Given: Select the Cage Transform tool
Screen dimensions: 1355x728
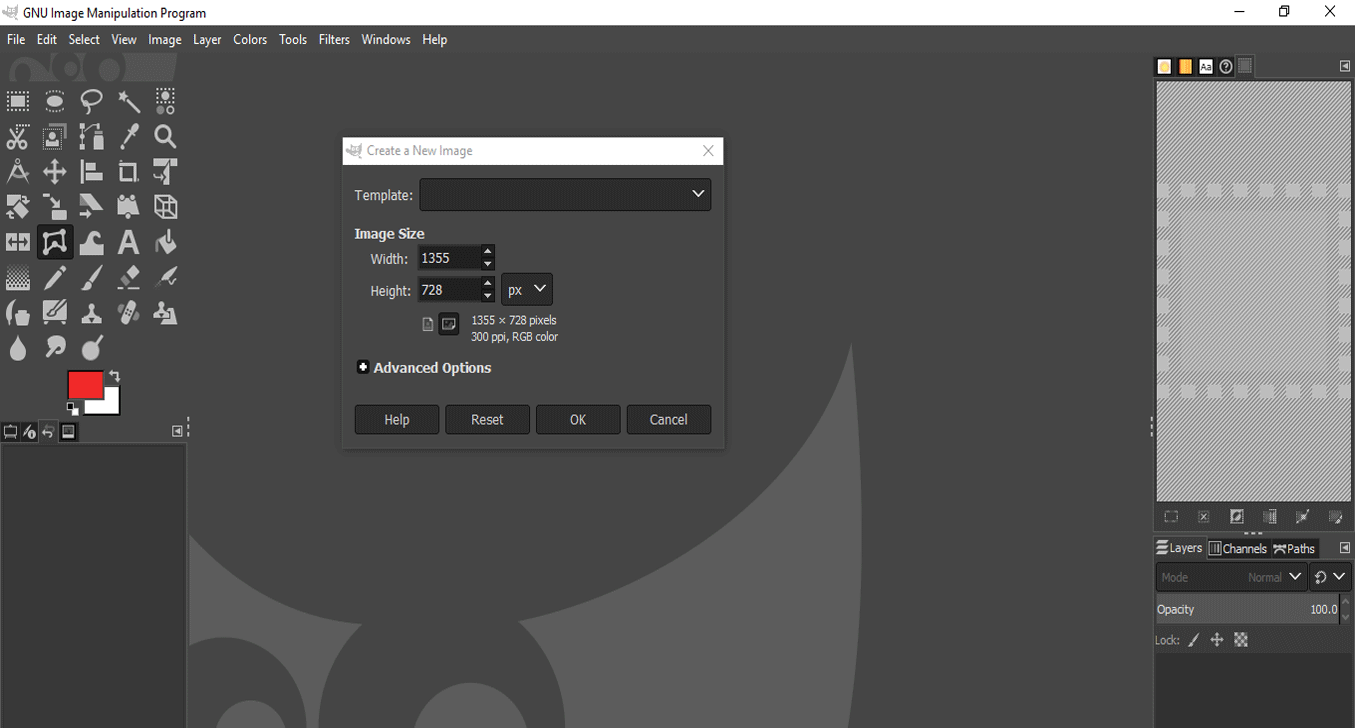Looking at the screenshot, I should (55, 242).
